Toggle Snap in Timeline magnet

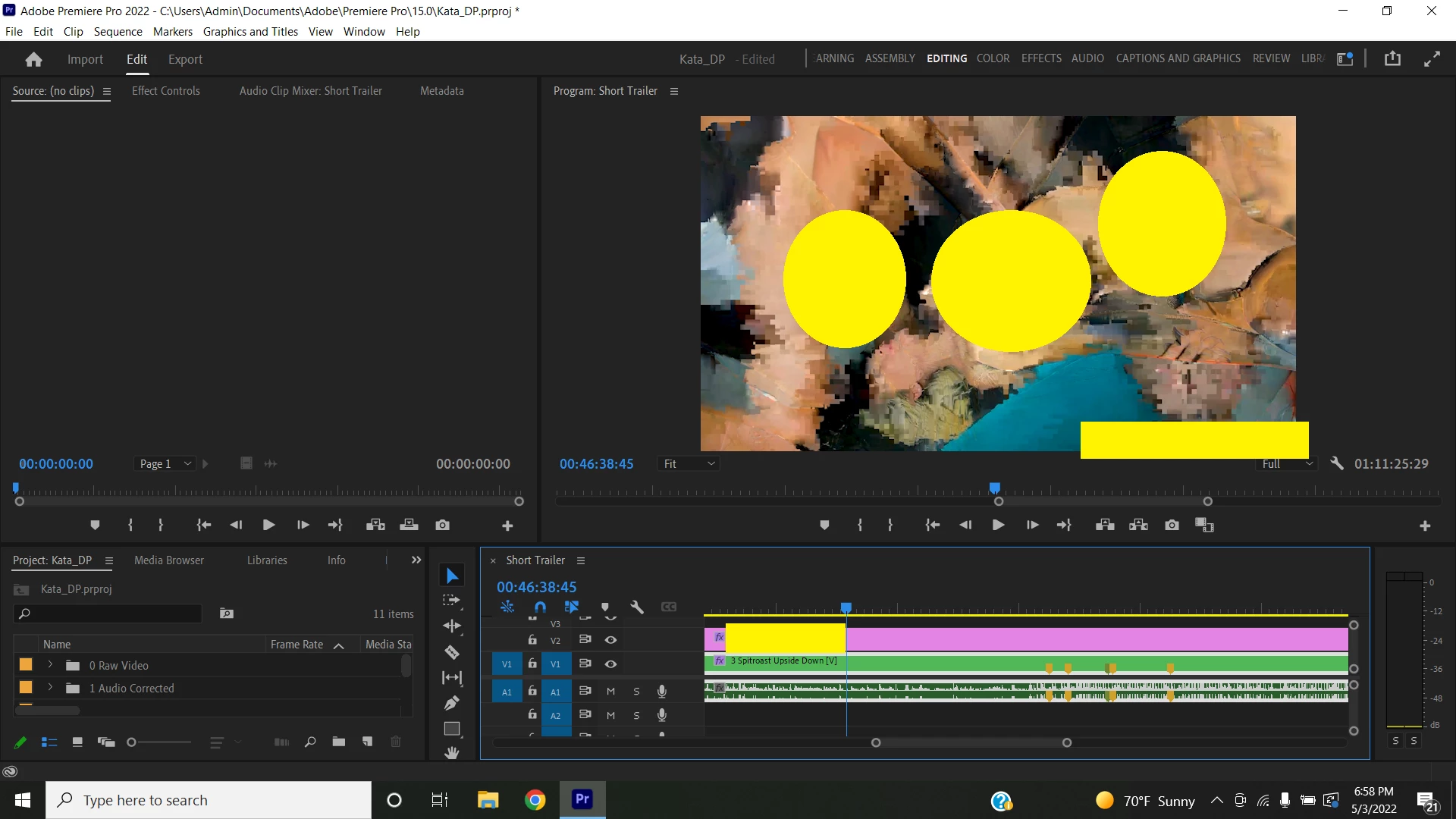pyautogui.click(x=540, y=607)
